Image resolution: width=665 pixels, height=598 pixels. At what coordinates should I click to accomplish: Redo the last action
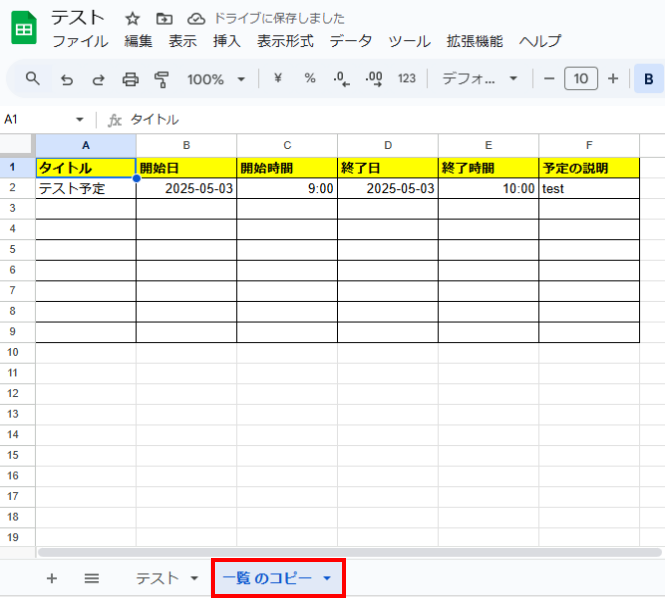(x=98, y=79)
